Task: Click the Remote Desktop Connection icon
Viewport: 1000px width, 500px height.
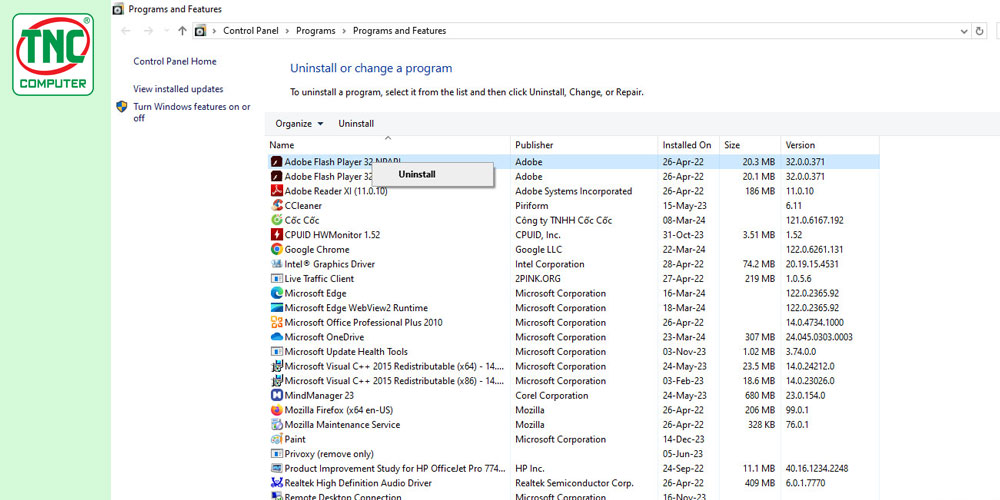Action: tap(277, 496)
